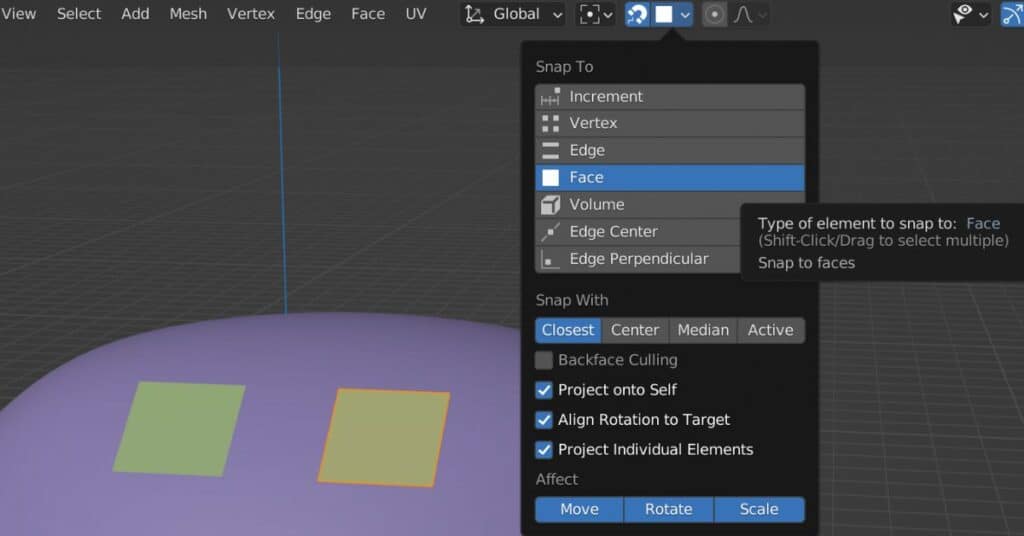
Task: Set Snap With to Median
Action: pyautogui.click(x=703, y=330)
